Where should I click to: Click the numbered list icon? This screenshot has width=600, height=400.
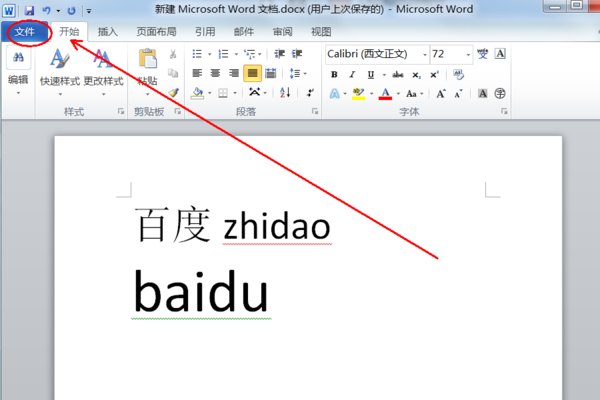click(223, 54)
